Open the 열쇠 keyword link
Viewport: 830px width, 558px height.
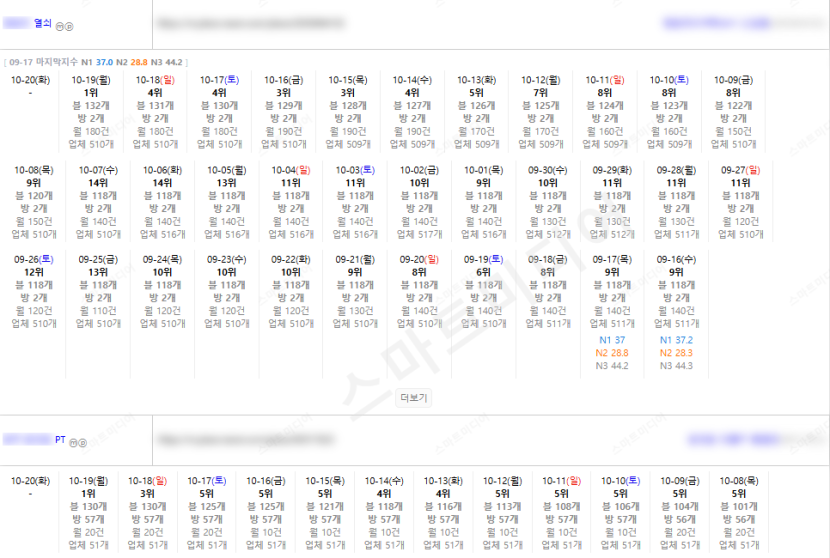pos(43,23)
